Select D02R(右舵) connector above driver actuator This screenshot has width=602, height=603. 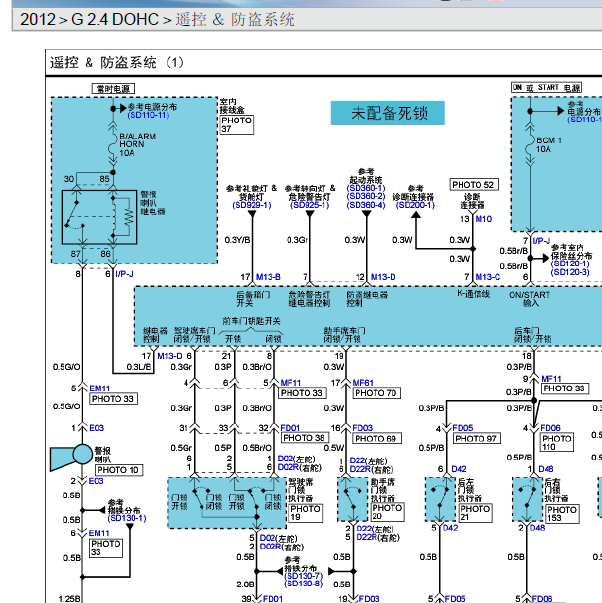click(299, 467)
